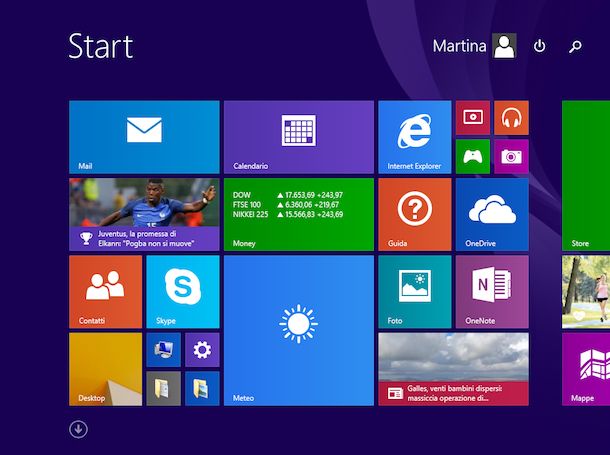The image size is (610, 455).
Task: Click the FTSE 100 index row
Action: pos(286,205)
